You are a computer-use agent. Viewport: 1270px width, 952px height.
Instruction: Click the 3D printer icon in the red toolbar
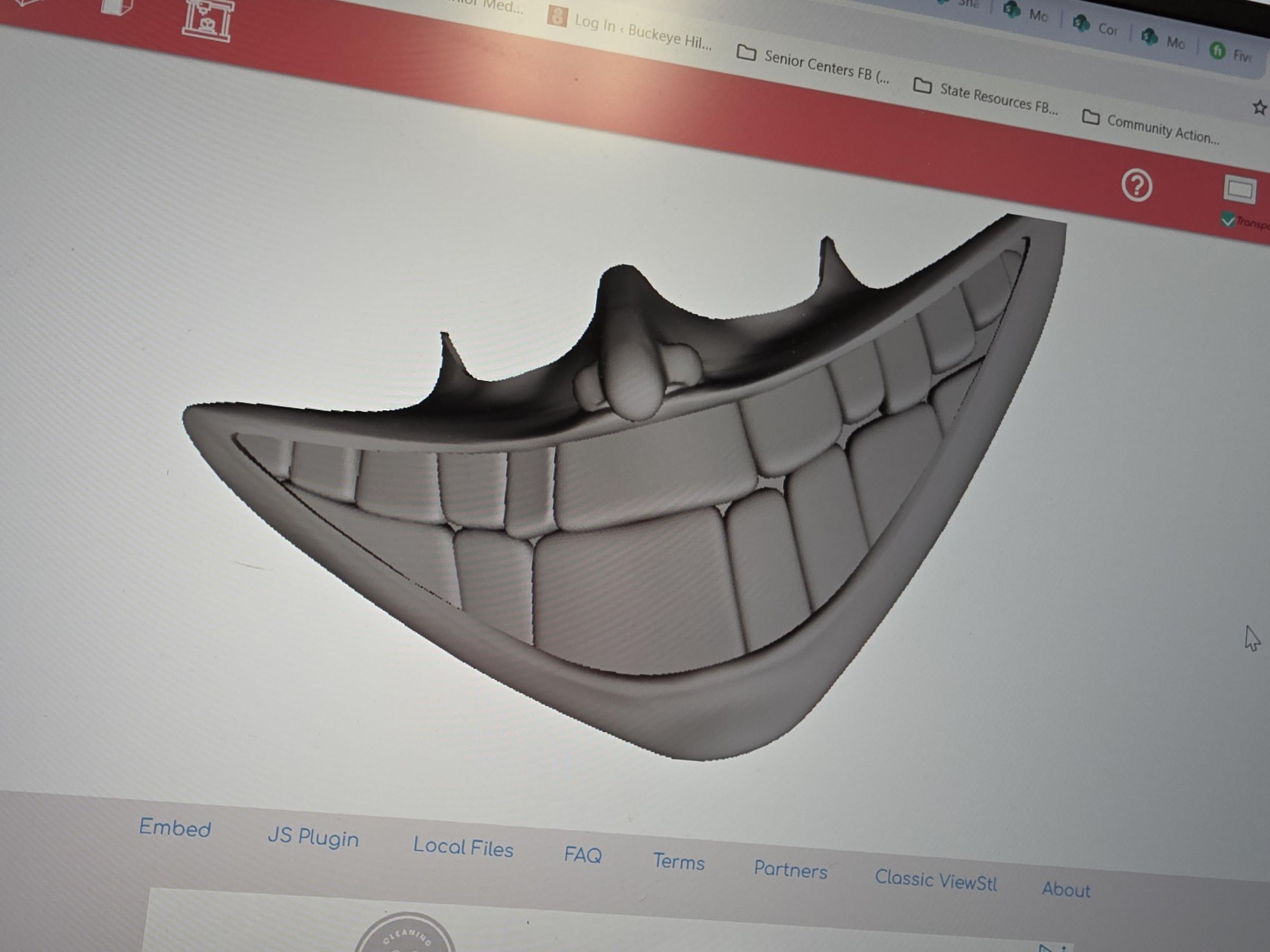coord(208,20)
